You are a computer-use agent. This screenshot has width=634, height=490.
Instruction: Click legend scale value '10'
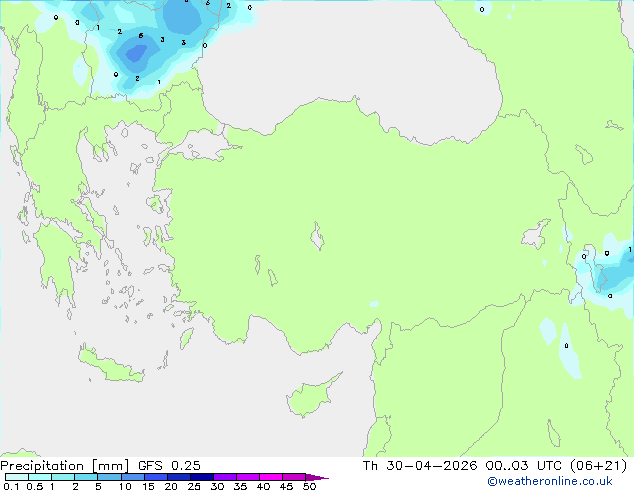pos(125,486)
